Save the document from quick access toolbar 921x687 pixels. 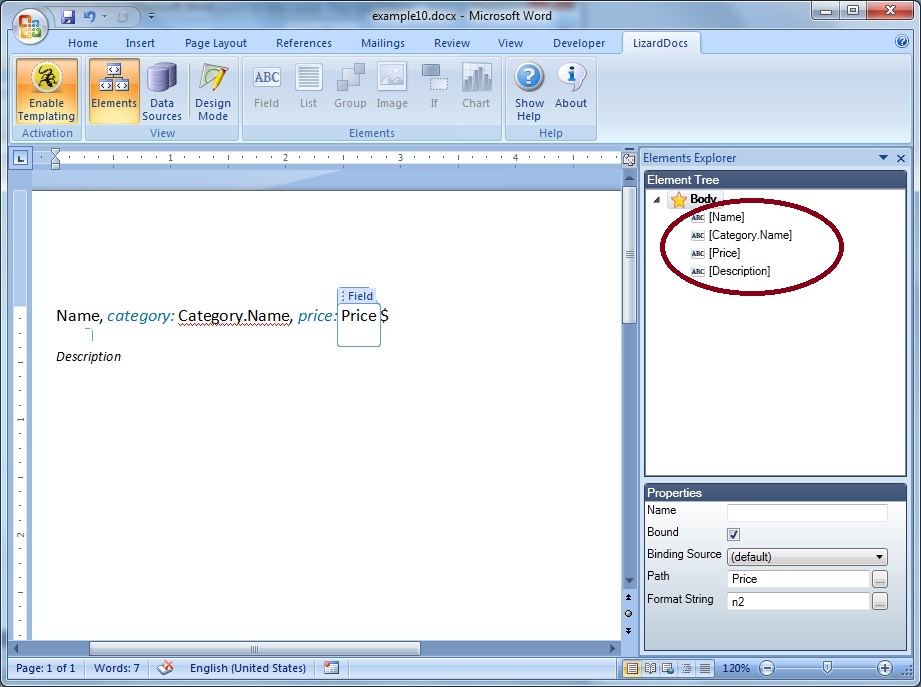point(68,16)
